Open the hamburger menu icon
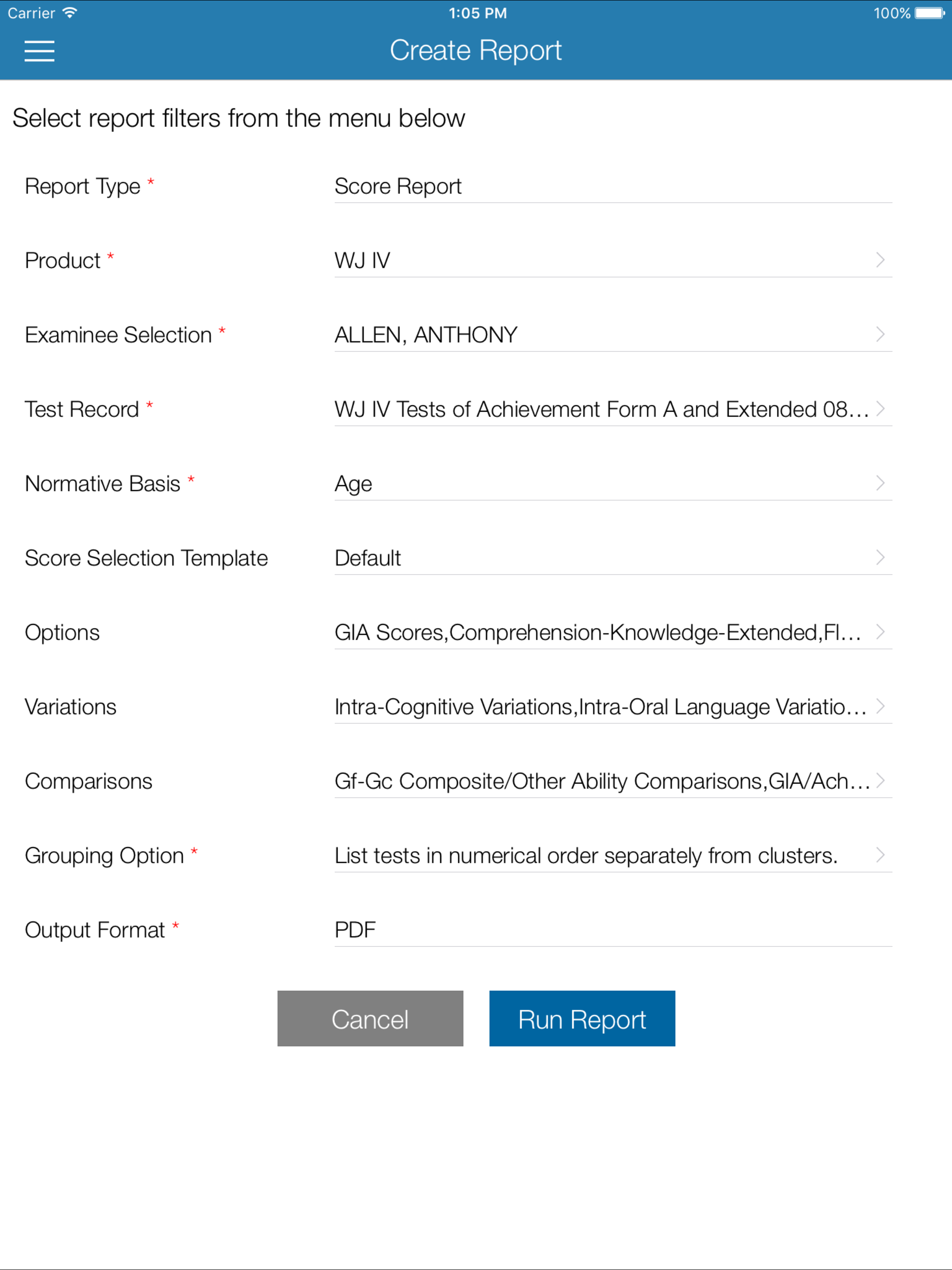 pos(39,51)
